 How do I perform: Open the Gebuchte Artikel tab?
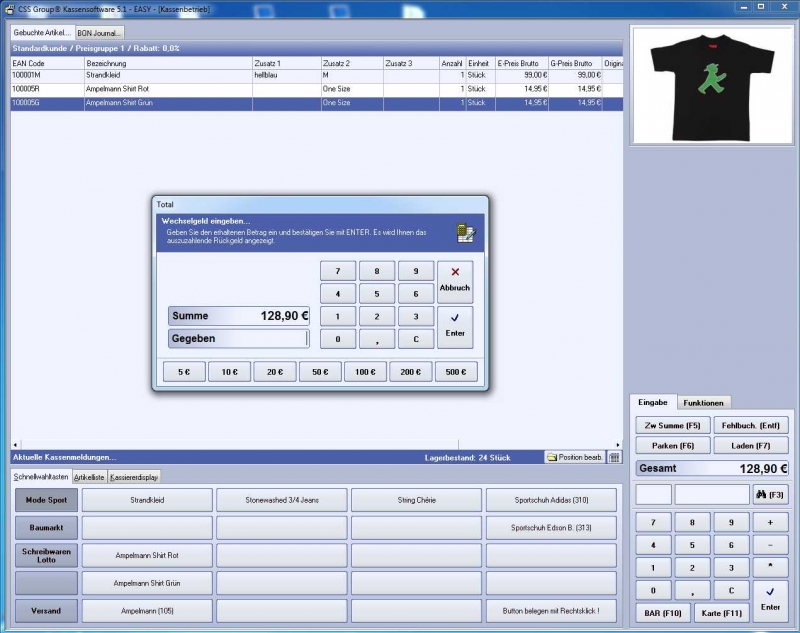tap(42, 33)
